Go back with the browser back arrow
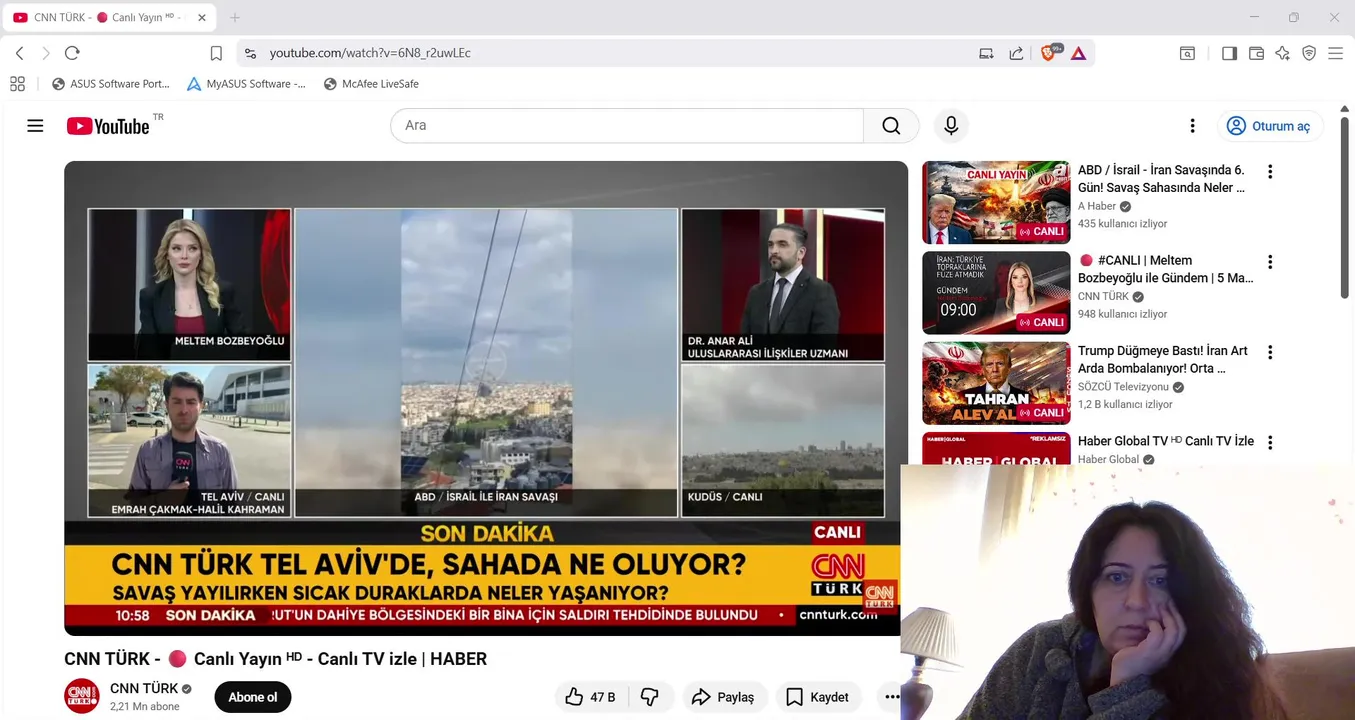Screen dimensions: 1355x720 (19, 53)
